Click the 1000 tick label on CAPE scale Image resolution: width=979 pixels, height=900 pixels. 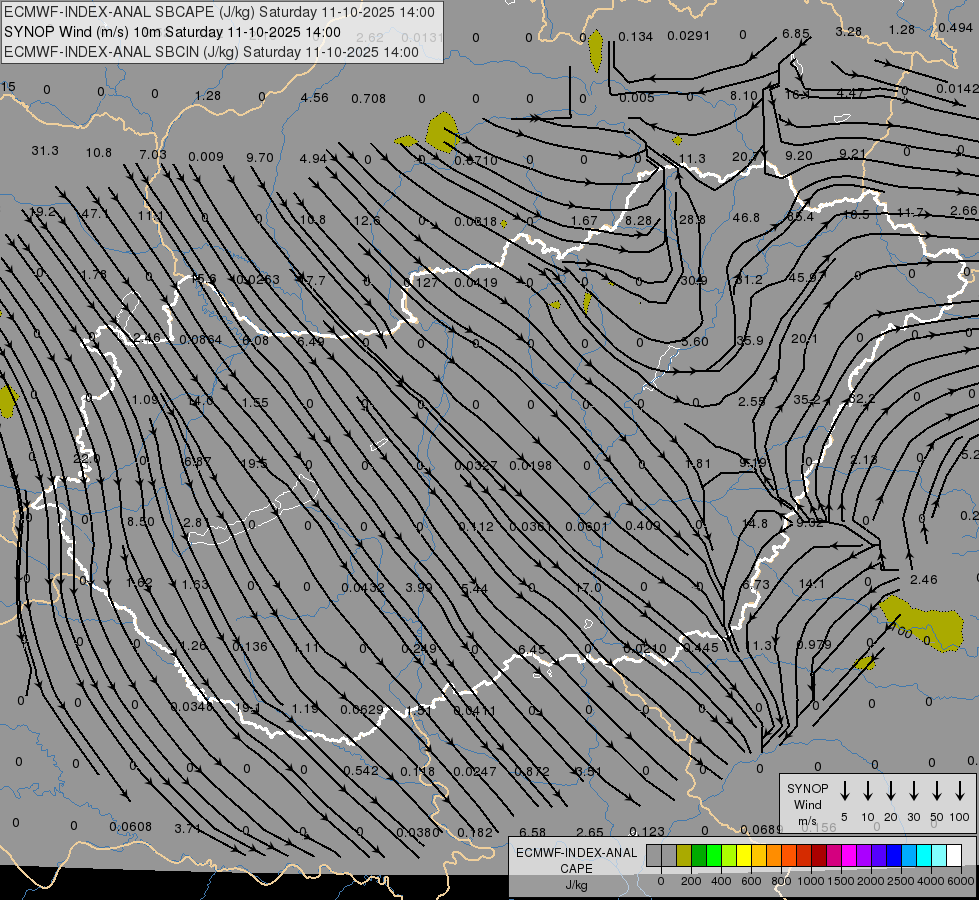[810, 881]
